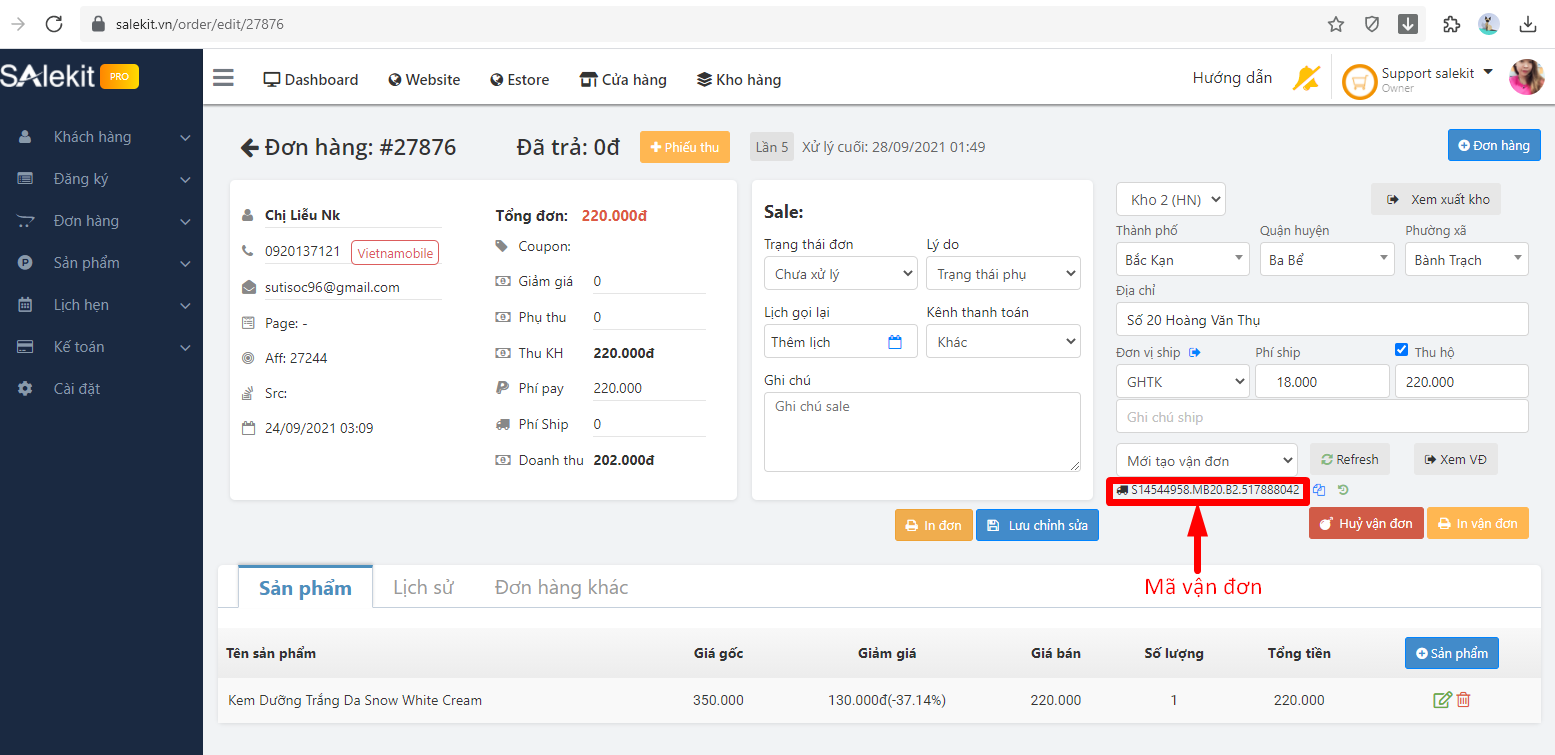Click the back arrow next to Đơn hàng #27876
The width and height of the screenshot is (1555, 755).
[x=249, y=148]
